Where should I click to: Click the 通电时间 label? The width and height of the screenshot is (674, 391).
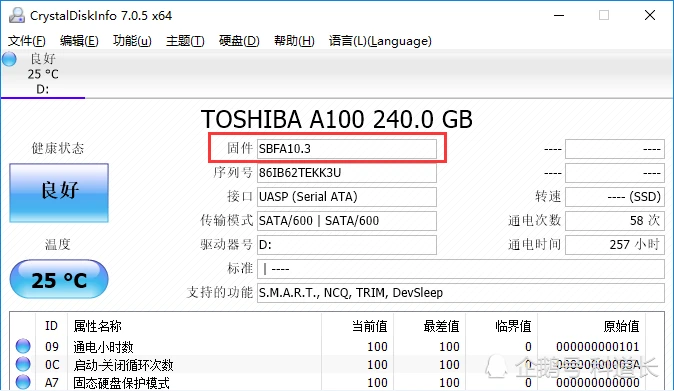(x=534, y=245)
